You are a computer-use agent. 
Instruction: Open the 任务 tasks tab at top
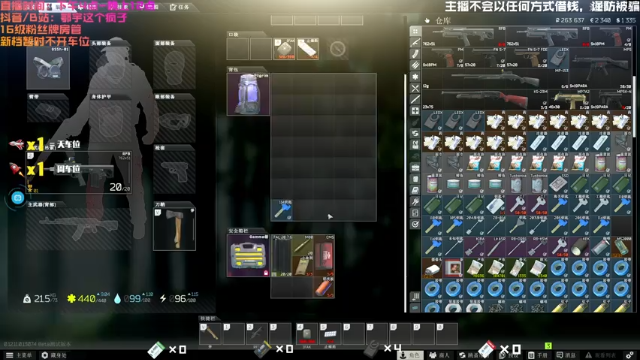coord(180,7)
